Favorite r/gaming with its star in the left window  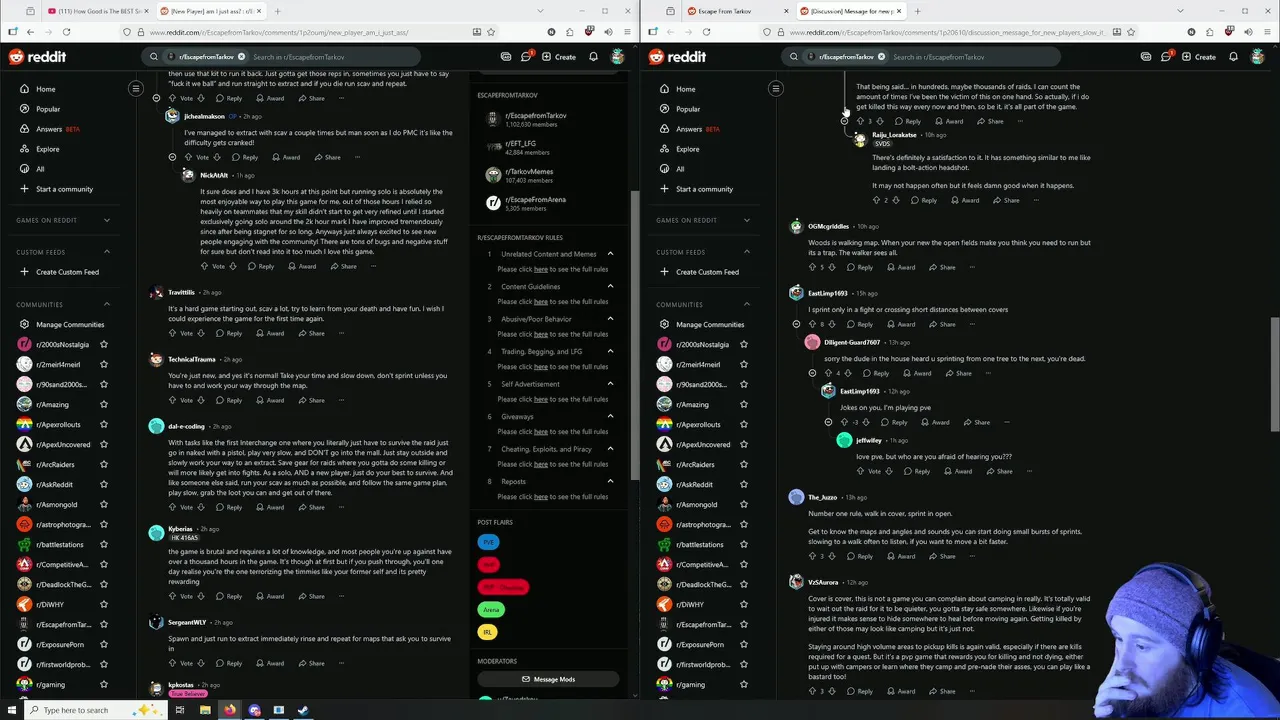coord(104,684)
